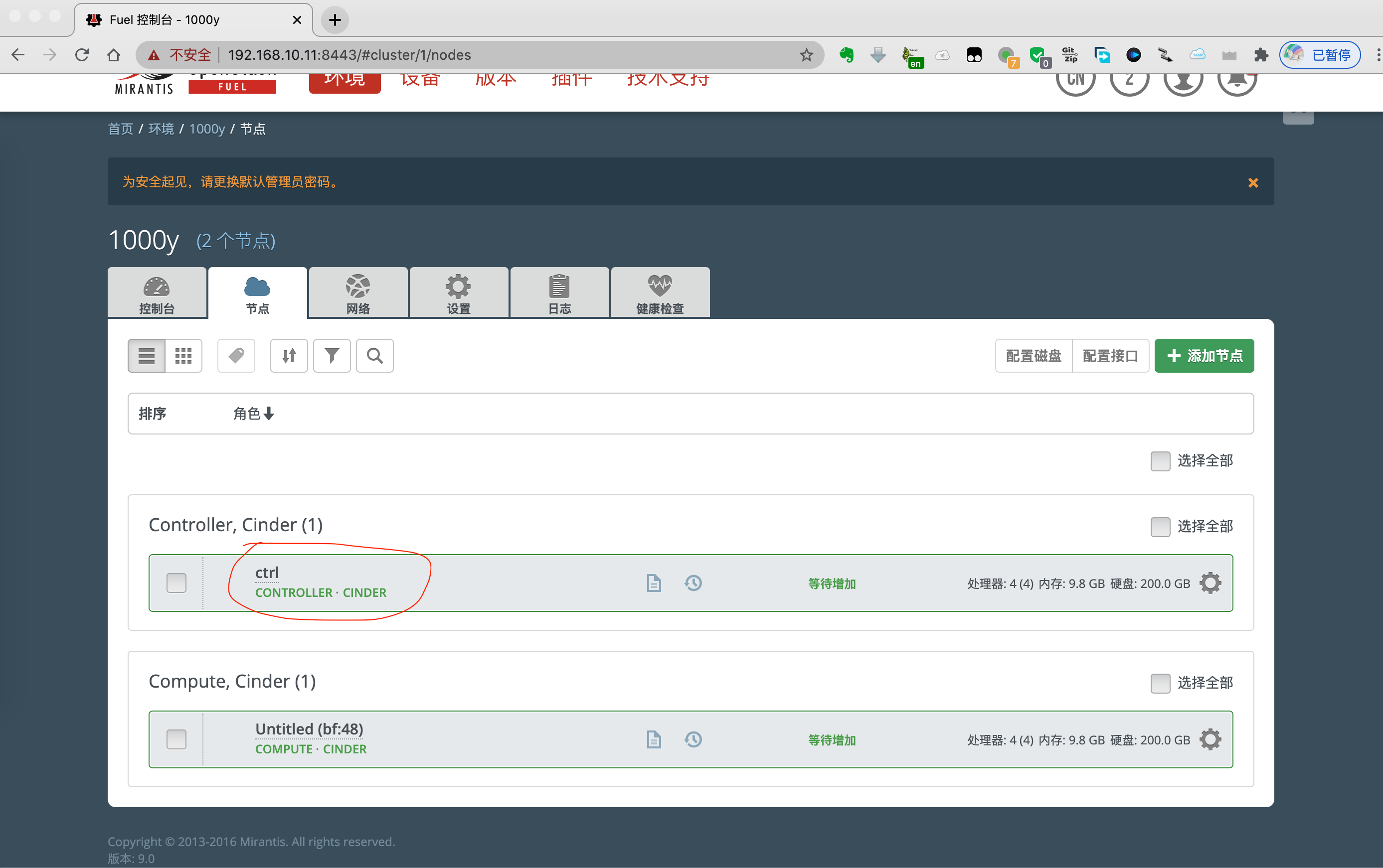Screen dimensions: 1383x868
Task: Check 选择全部 for Compute, Cinder group
Action: 1160,683
